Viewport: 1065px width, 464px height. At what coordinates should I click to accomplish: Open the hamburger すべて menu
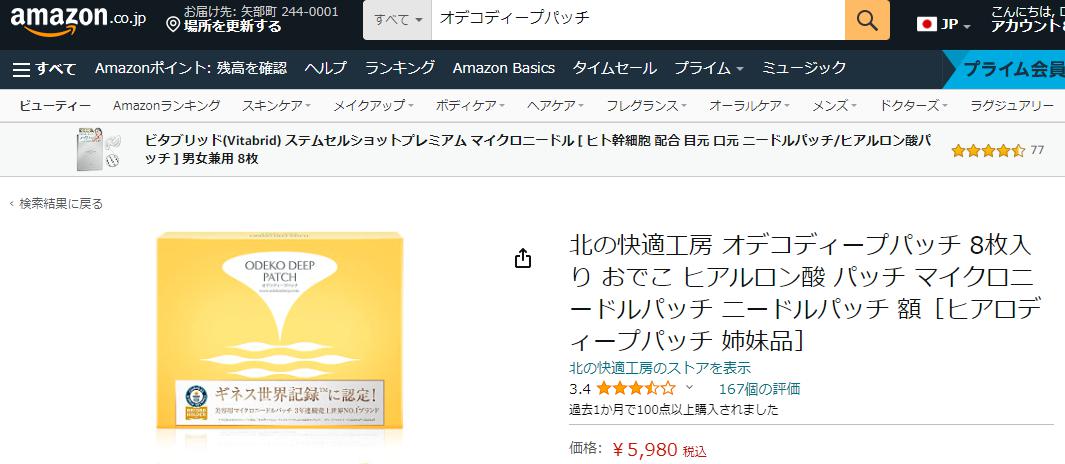tap(45, 69)
